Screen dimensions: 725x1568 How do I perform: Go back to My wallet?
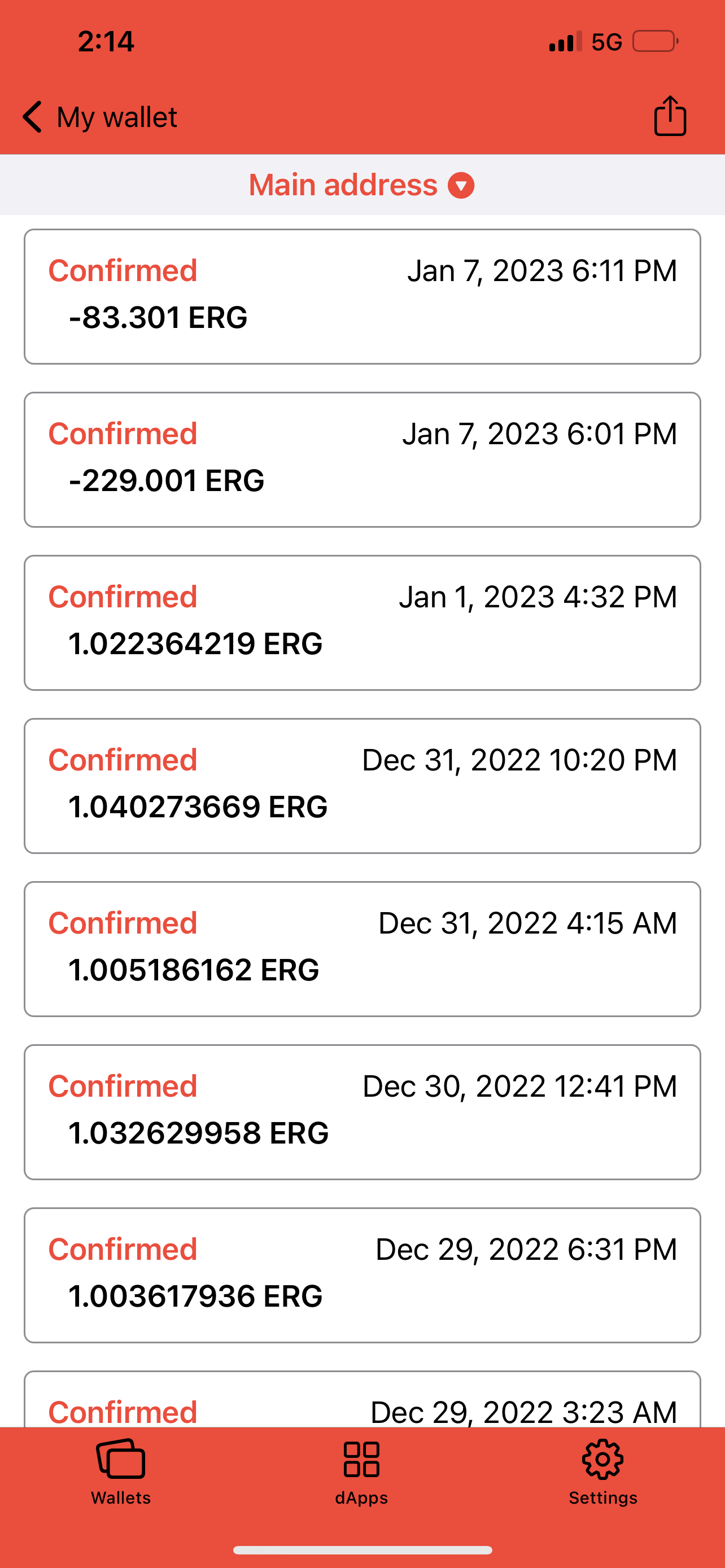click(x=116, y=117)
